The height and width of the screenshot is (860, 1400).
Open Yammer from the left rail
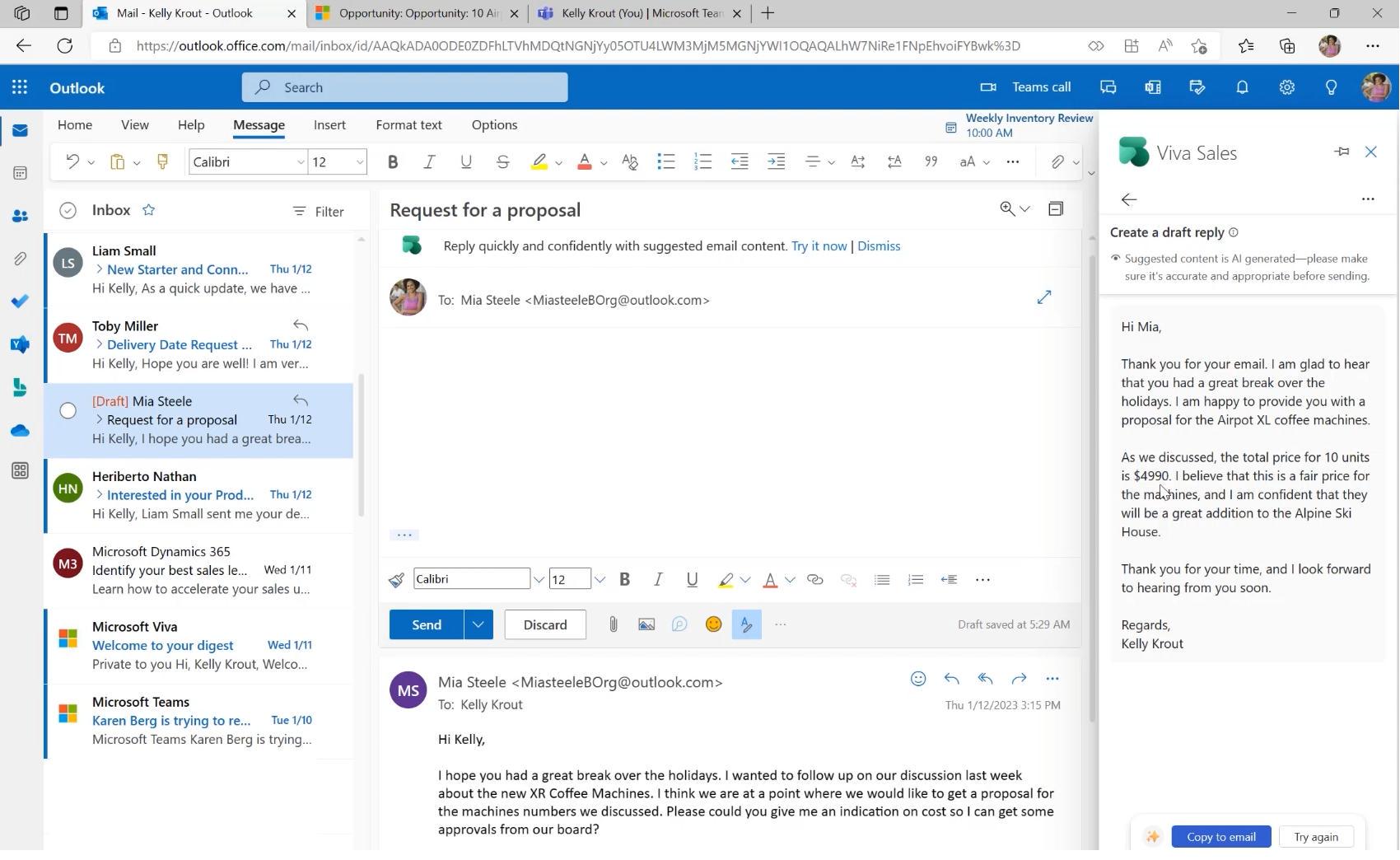(x=20, y=344)
